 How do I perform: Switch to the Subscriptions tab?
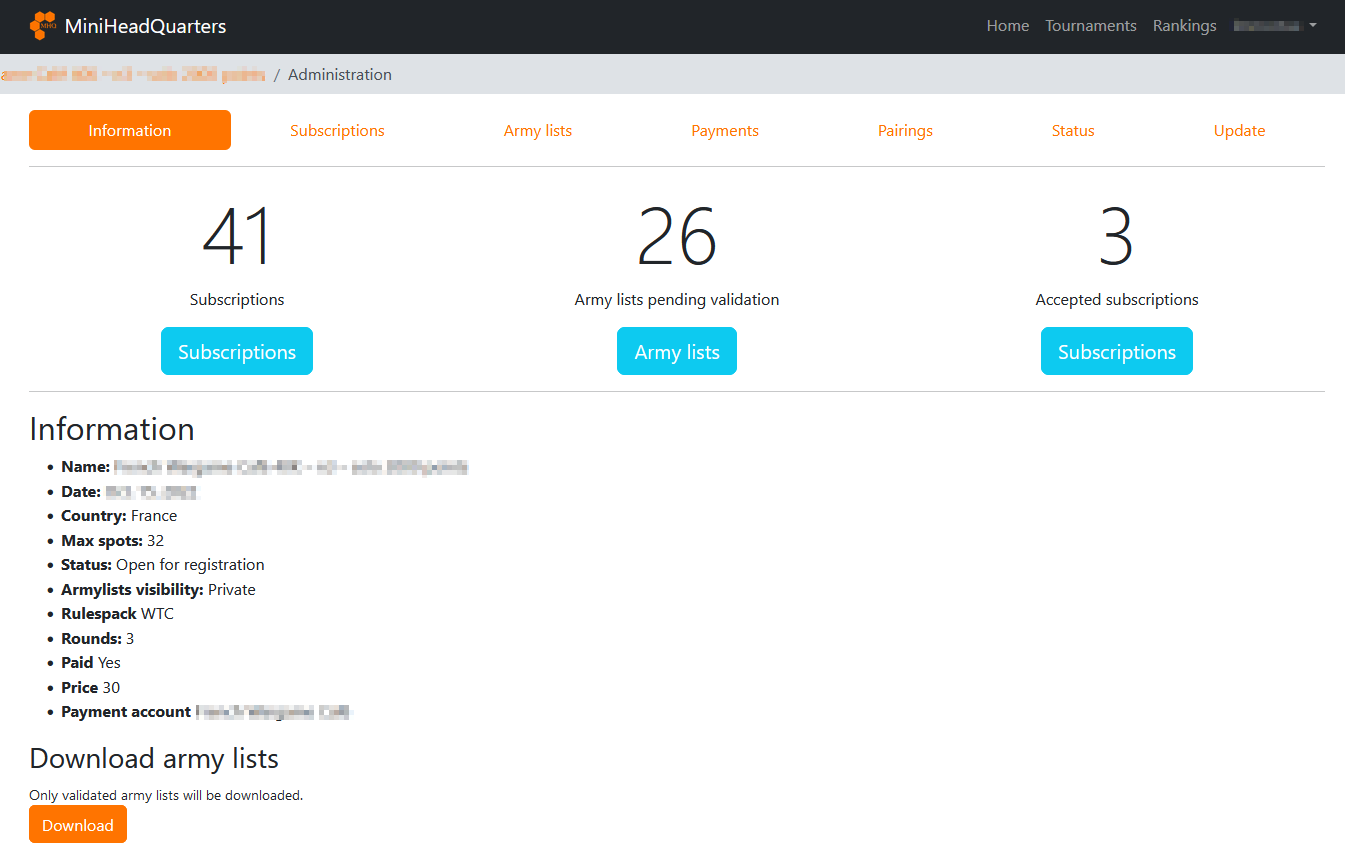[x=337, y=131]
